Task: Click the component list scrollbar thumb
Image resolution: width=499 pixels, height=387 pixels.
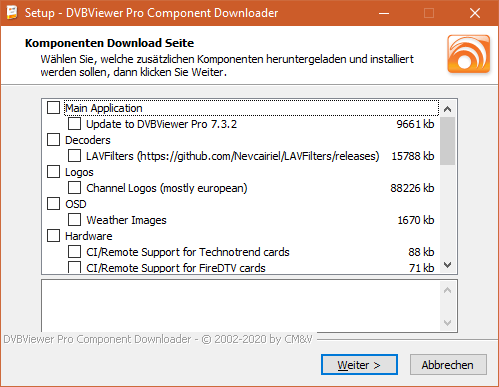Action: 447,141
